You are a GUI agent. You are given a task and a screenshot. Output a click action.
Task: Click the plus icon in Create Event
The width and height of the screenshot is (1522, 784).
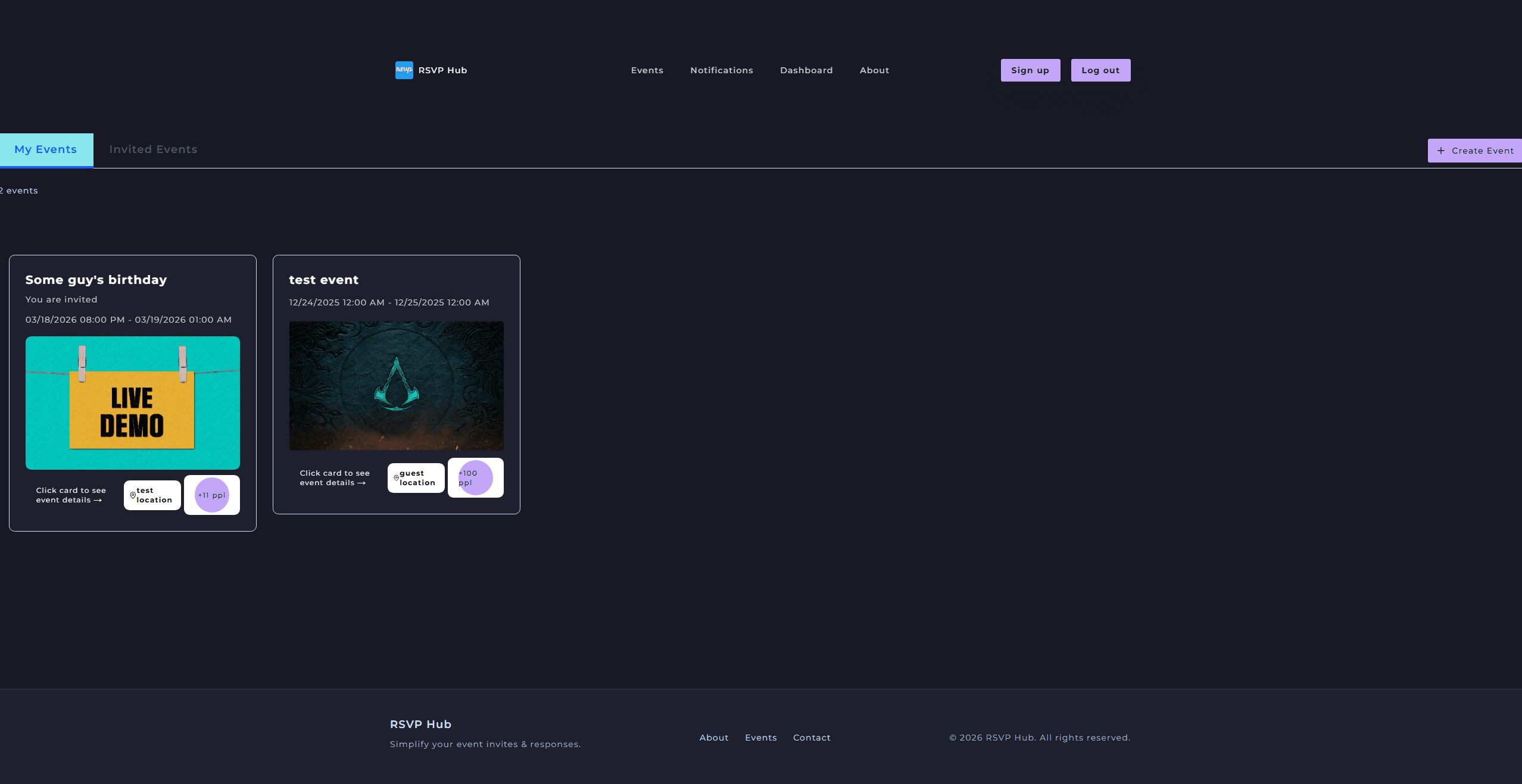[1441, 151]
